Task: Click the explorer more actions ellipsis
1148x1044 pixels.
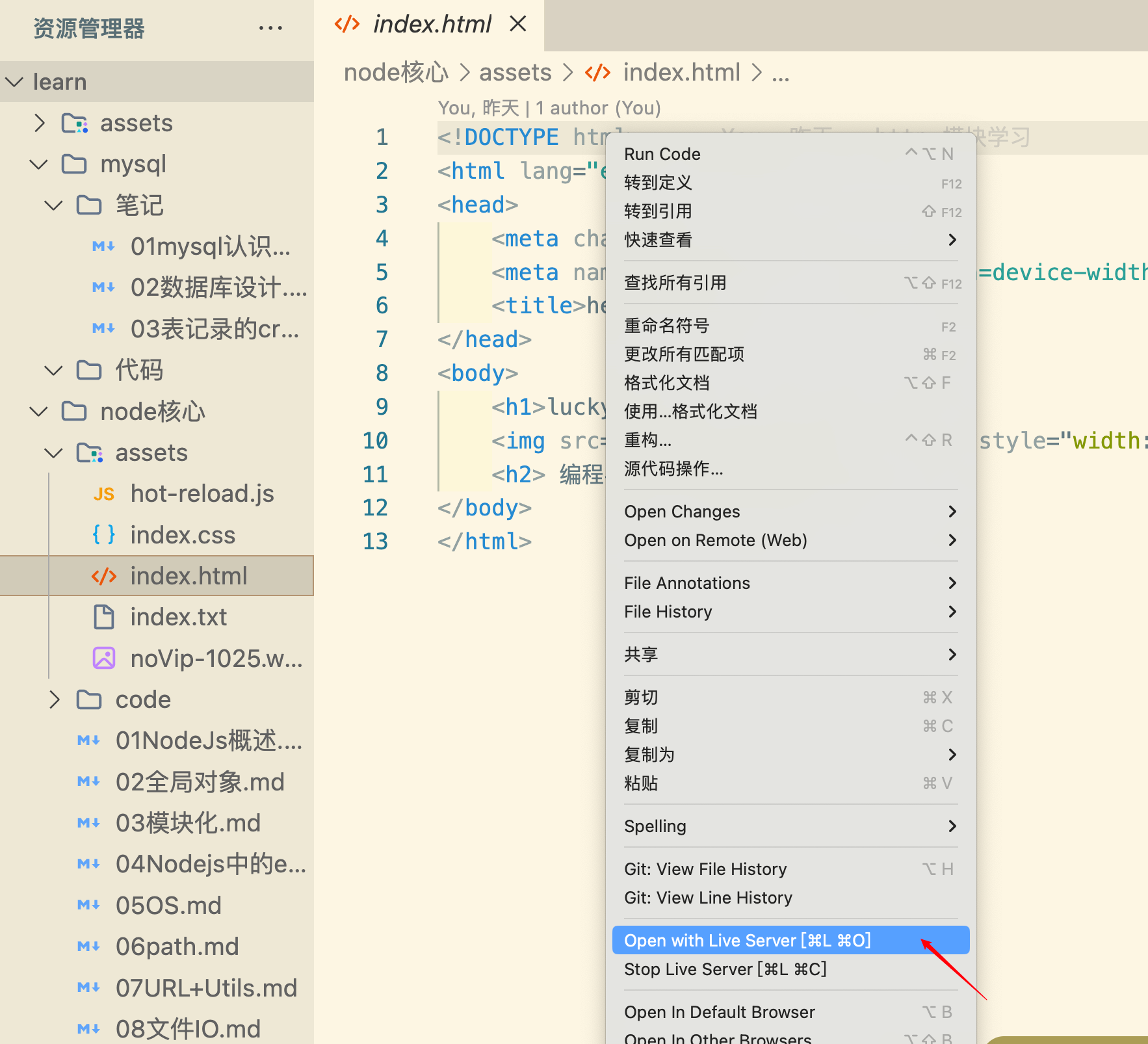Action: 270,28
